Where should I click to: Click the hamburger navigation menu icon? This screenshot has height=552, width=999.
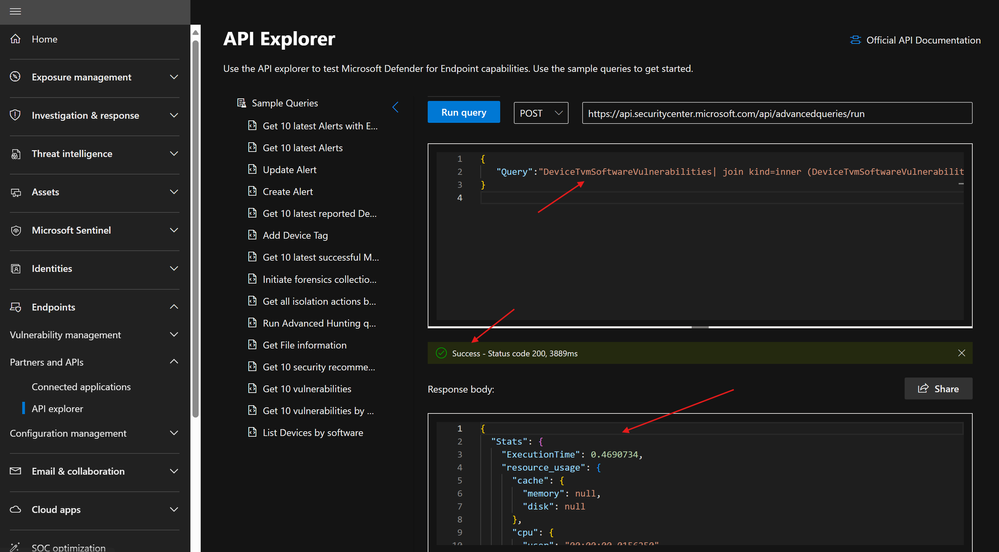click(15, 11)
